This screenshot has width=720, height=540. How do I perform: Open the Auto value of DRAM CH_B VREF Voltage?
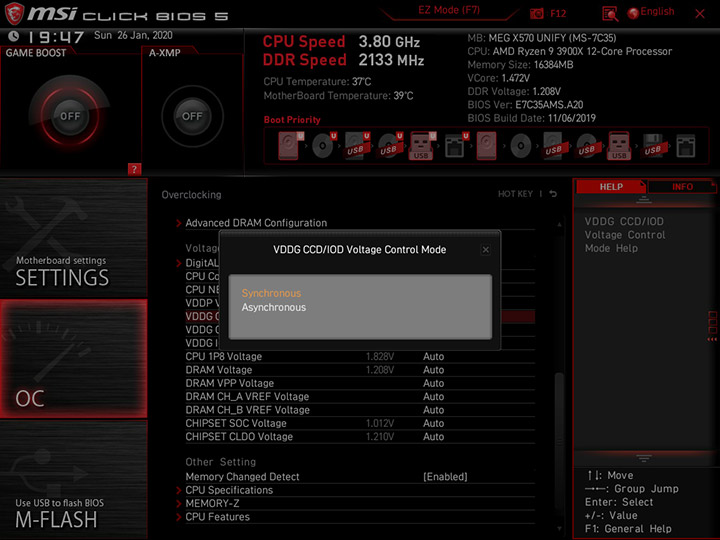(433, 410)
